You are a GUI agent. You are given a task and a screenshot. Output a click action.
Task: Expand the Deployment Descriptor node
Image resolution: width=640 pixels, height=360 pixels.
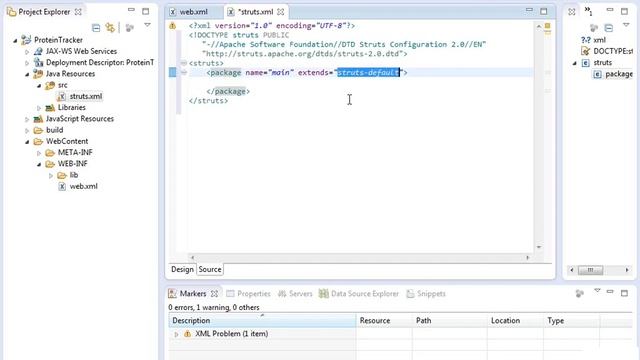pyautogui.click(x=27, y=63)
